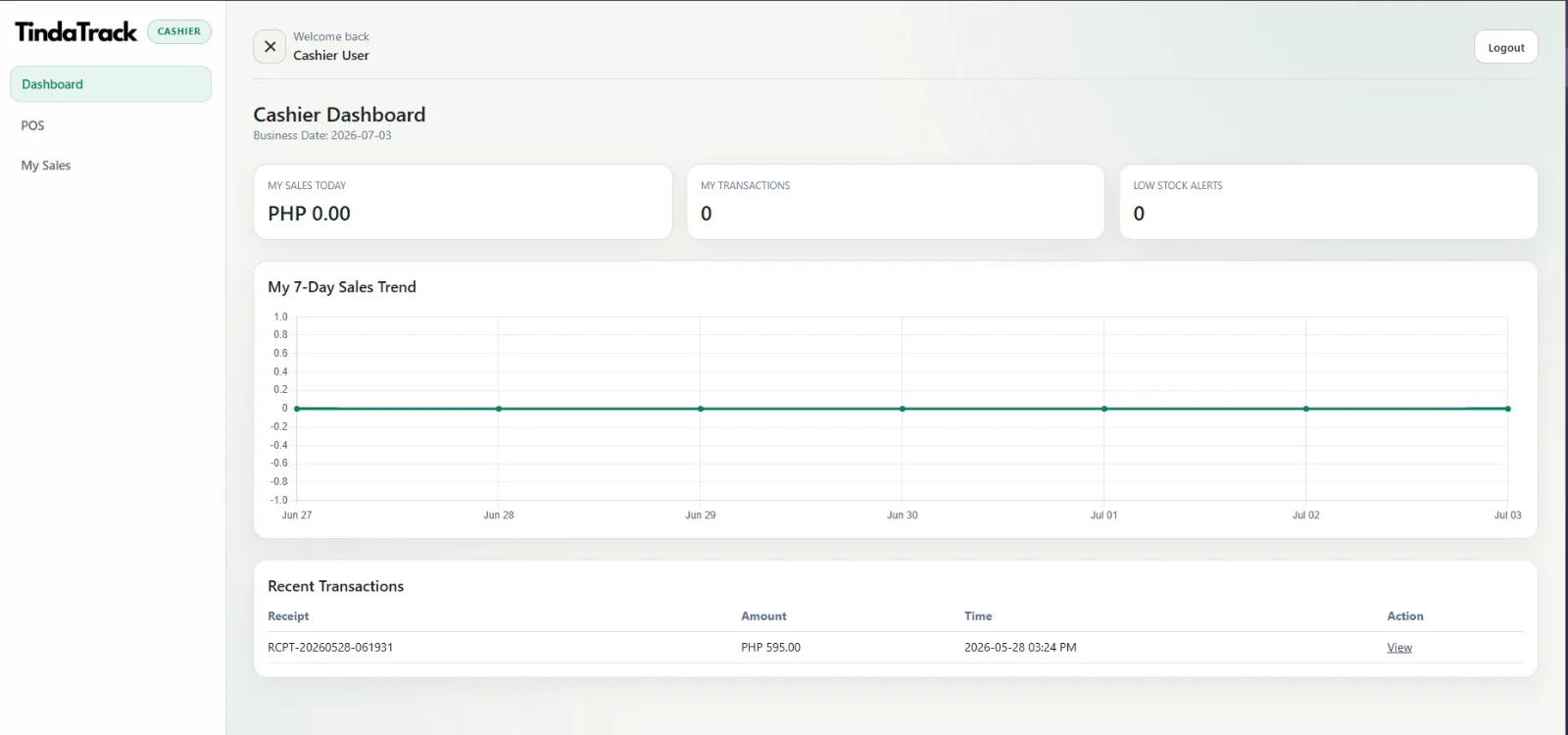Click the My Sales Today card

463,202
